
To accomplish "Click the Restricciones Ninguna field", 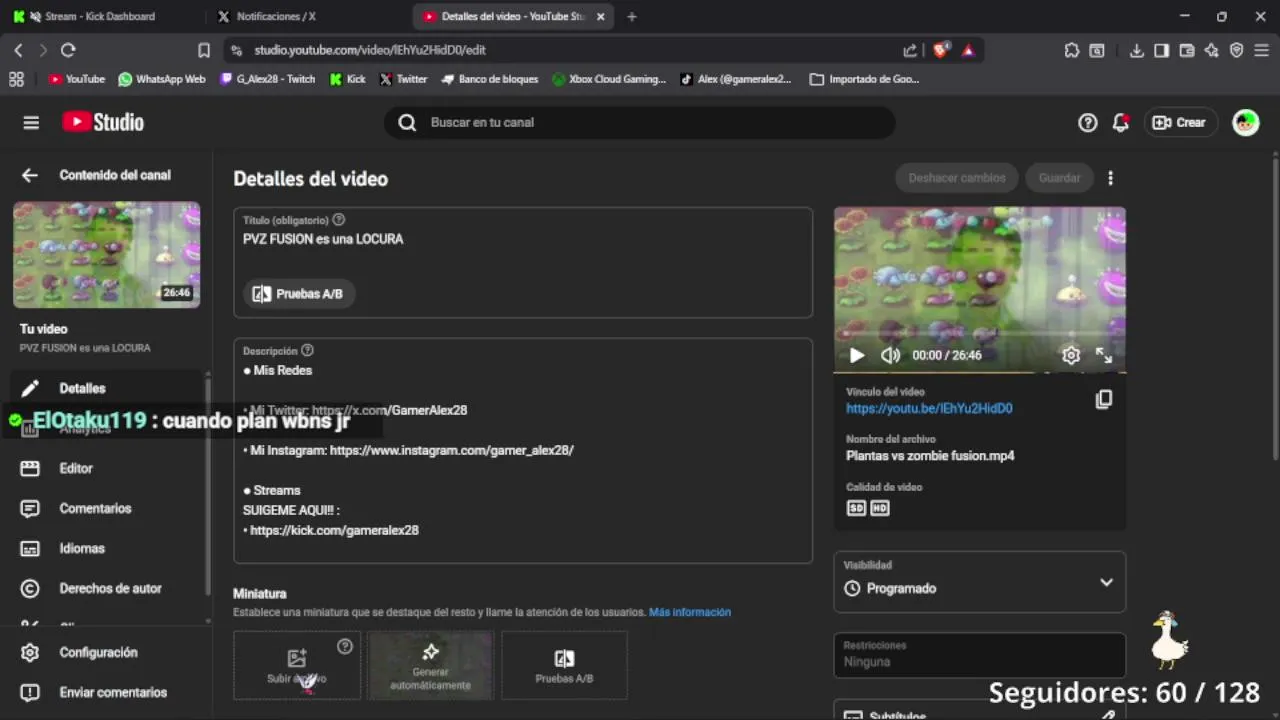I will pos(980,655).
